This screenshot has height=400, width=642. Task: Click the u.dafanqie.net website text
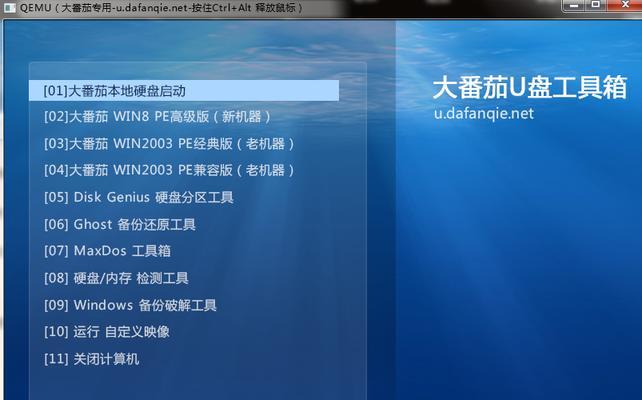coord(484,113)
